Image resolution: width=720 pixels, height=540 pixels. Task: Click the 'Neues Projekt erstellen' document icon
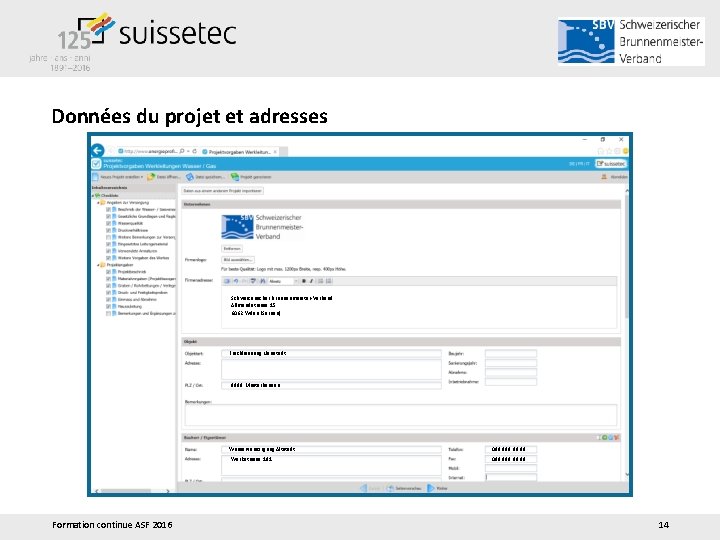96,177
